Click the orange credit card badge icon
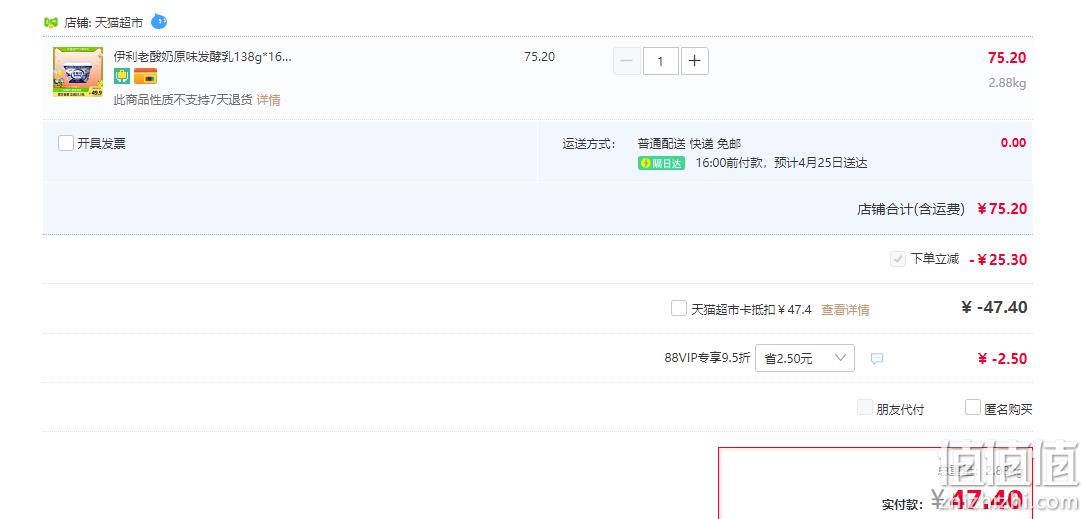 [x=146, y=76]
